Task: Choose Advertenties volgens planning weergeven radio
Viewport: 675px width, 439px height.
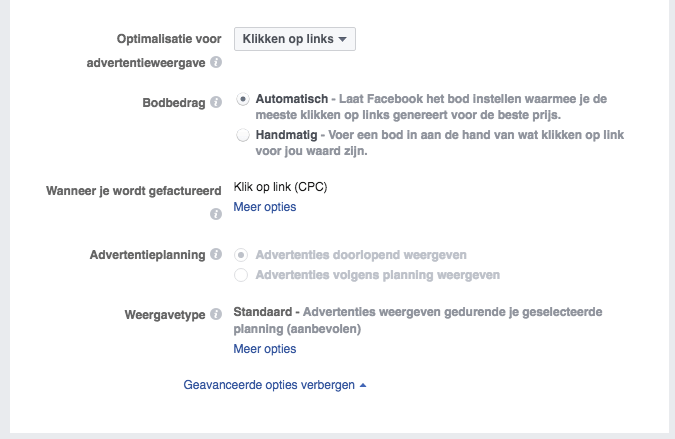Action: click(x=241, y=274)
